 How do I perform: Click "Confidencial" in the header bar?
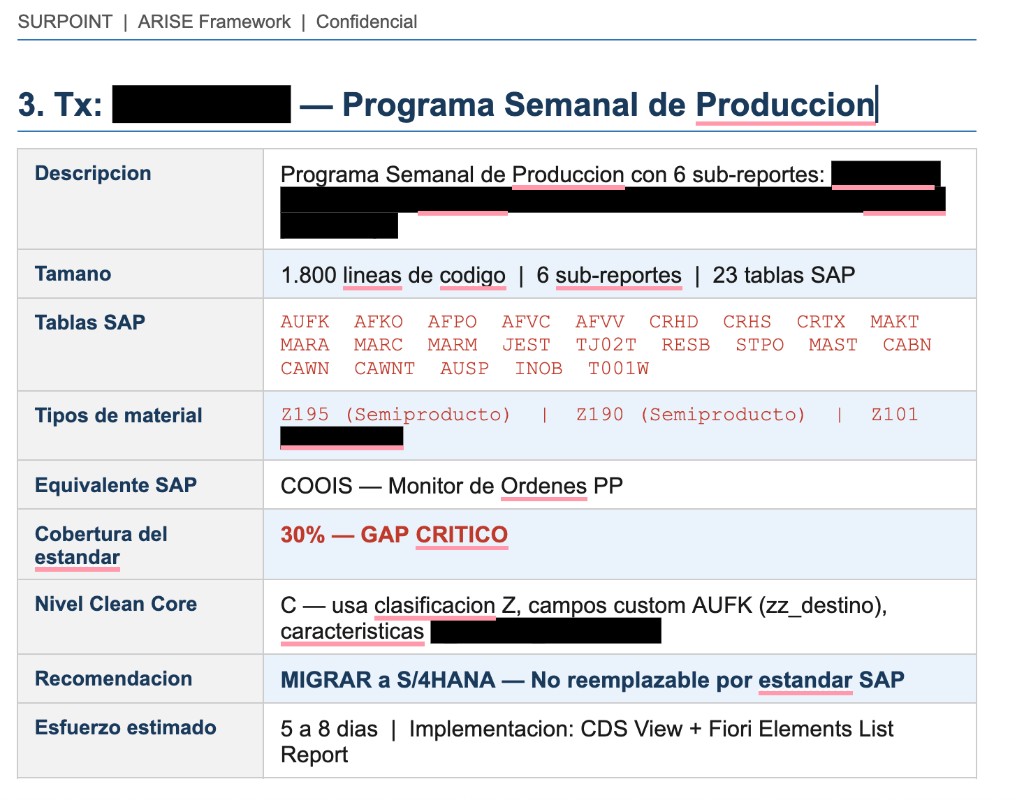click(x=366, y=21)
